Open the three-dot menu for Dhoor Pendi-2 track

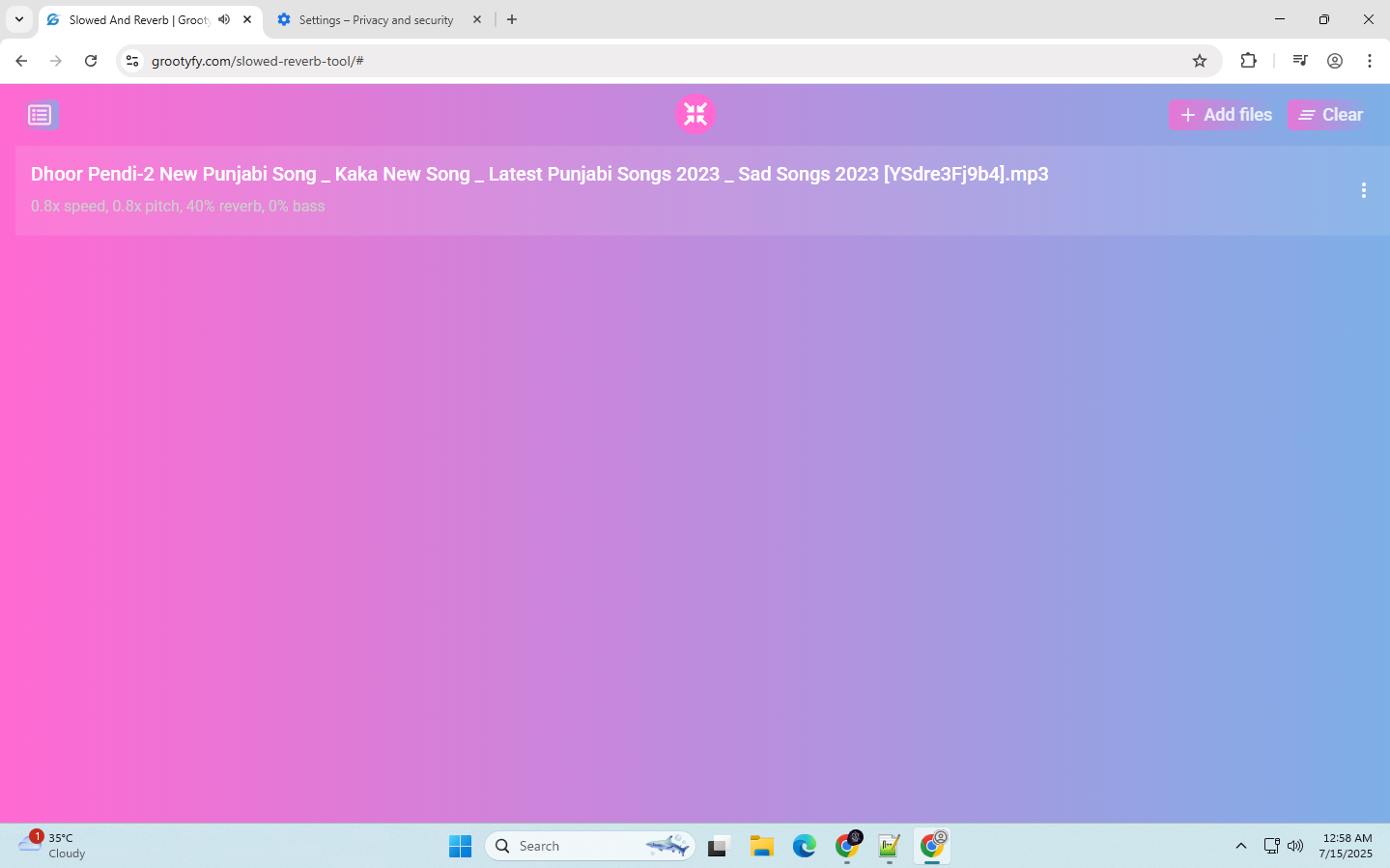[1363, 190]
